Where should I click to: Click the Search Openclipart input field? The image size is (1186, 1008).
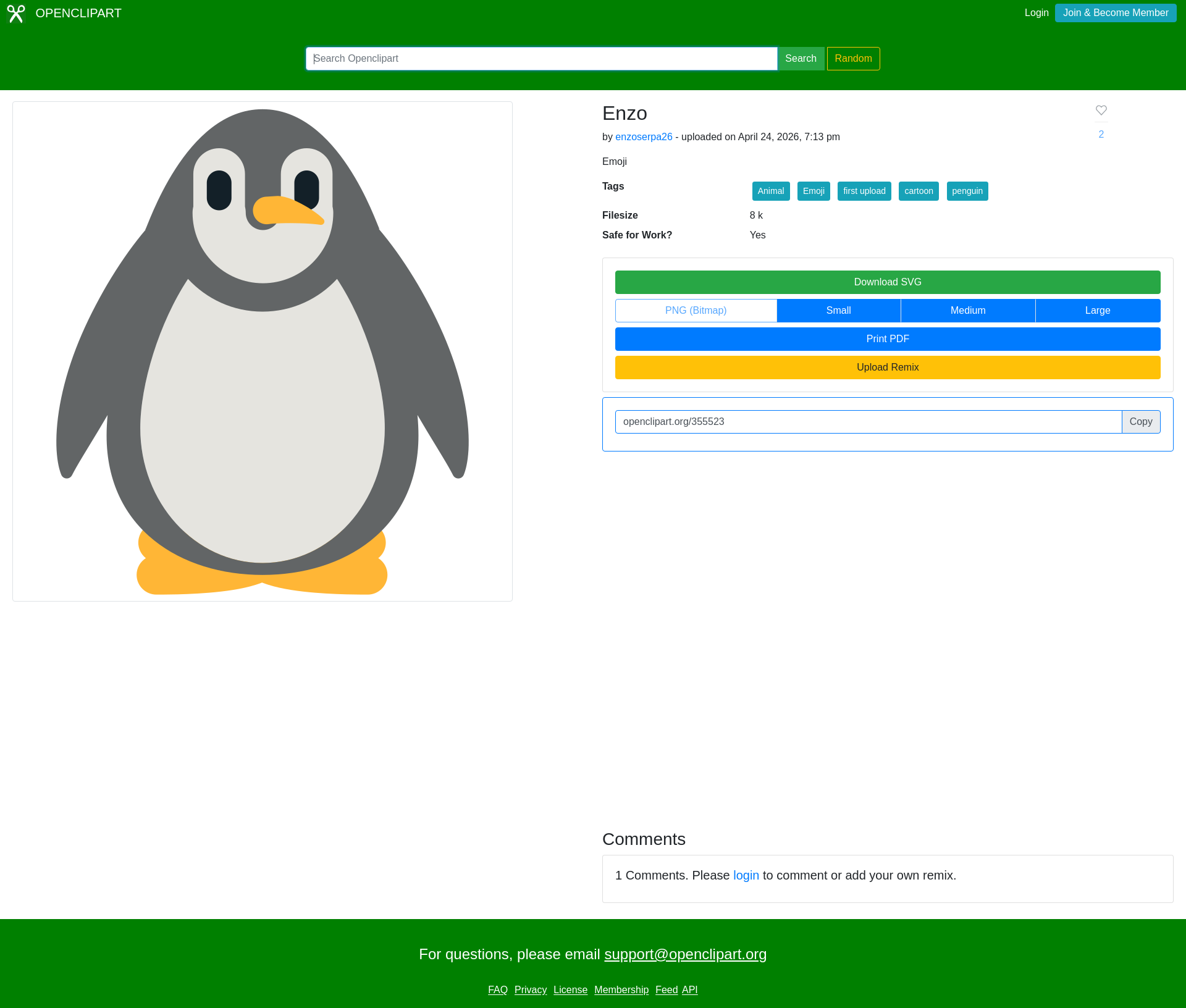point(541,59)
